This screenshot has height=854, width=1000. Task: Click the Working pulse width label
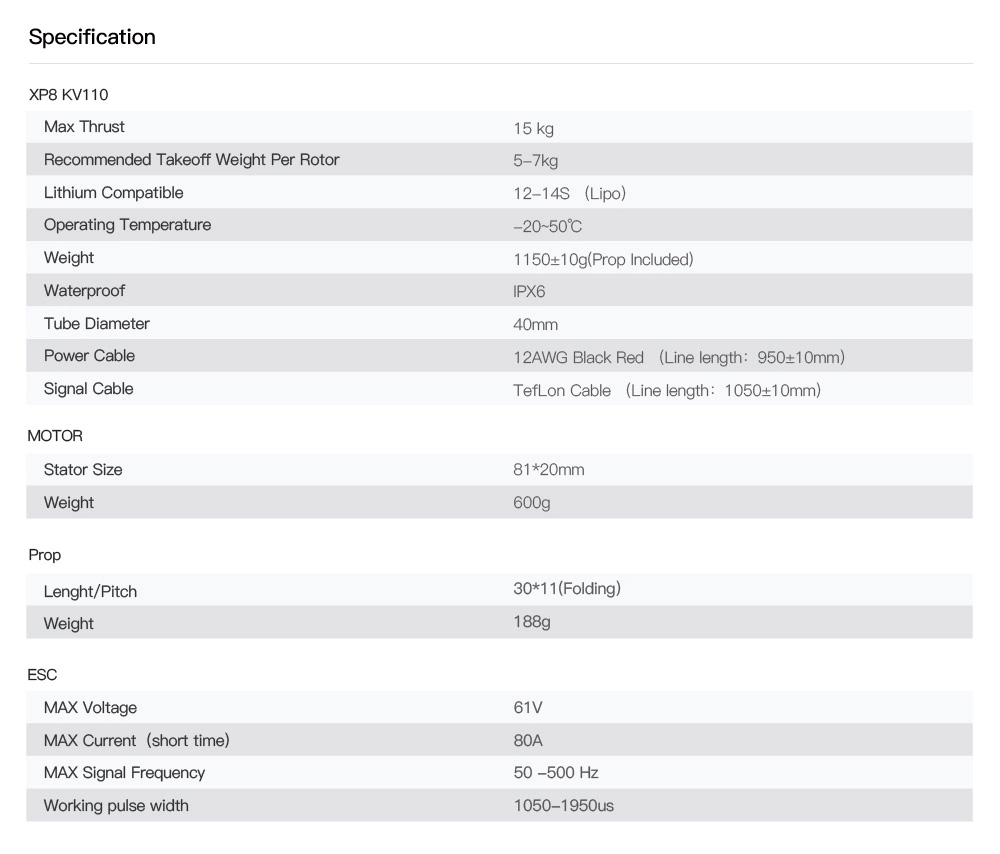click(115, 805)
